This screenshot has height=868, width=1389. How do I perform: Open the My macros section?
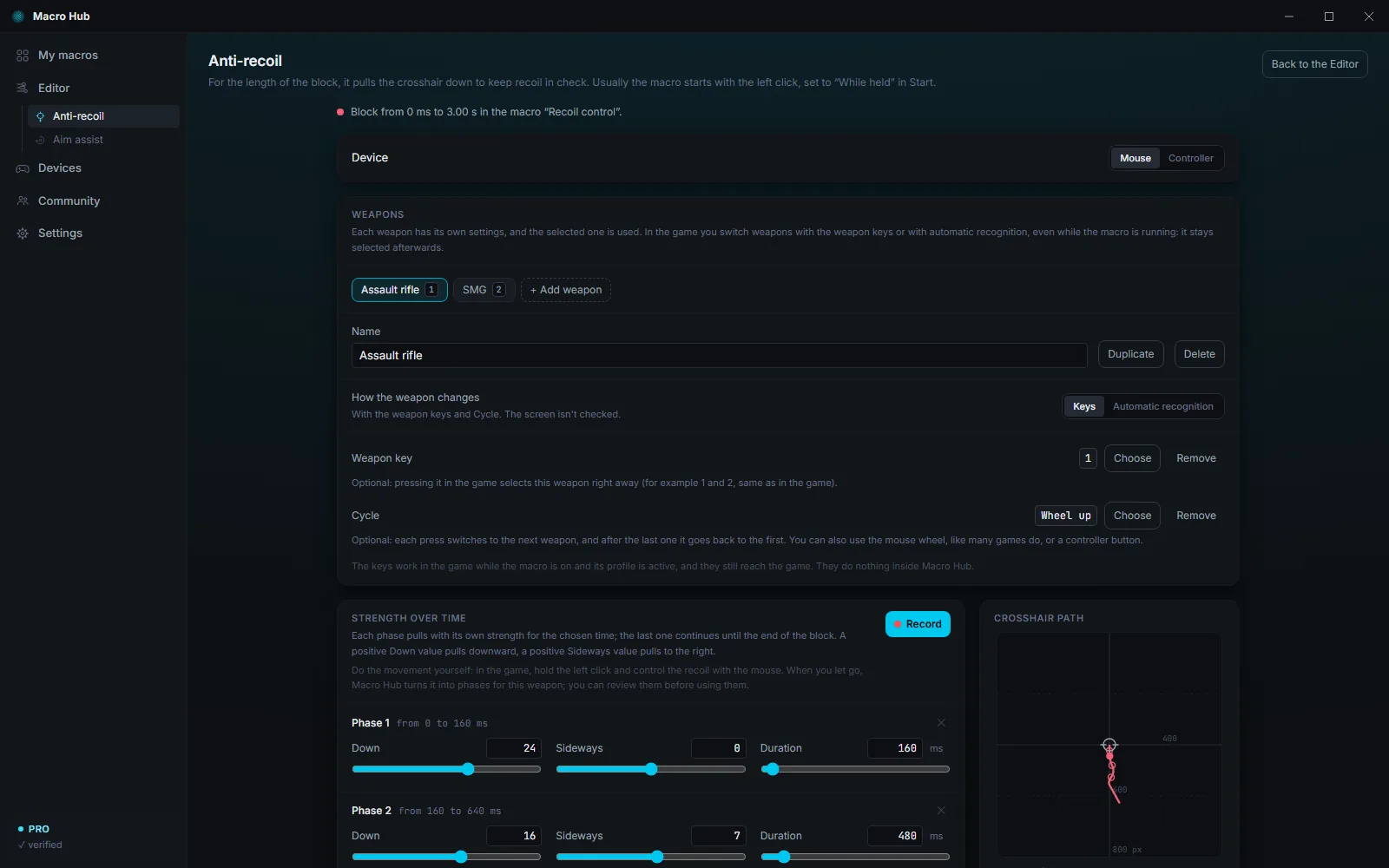68,56
